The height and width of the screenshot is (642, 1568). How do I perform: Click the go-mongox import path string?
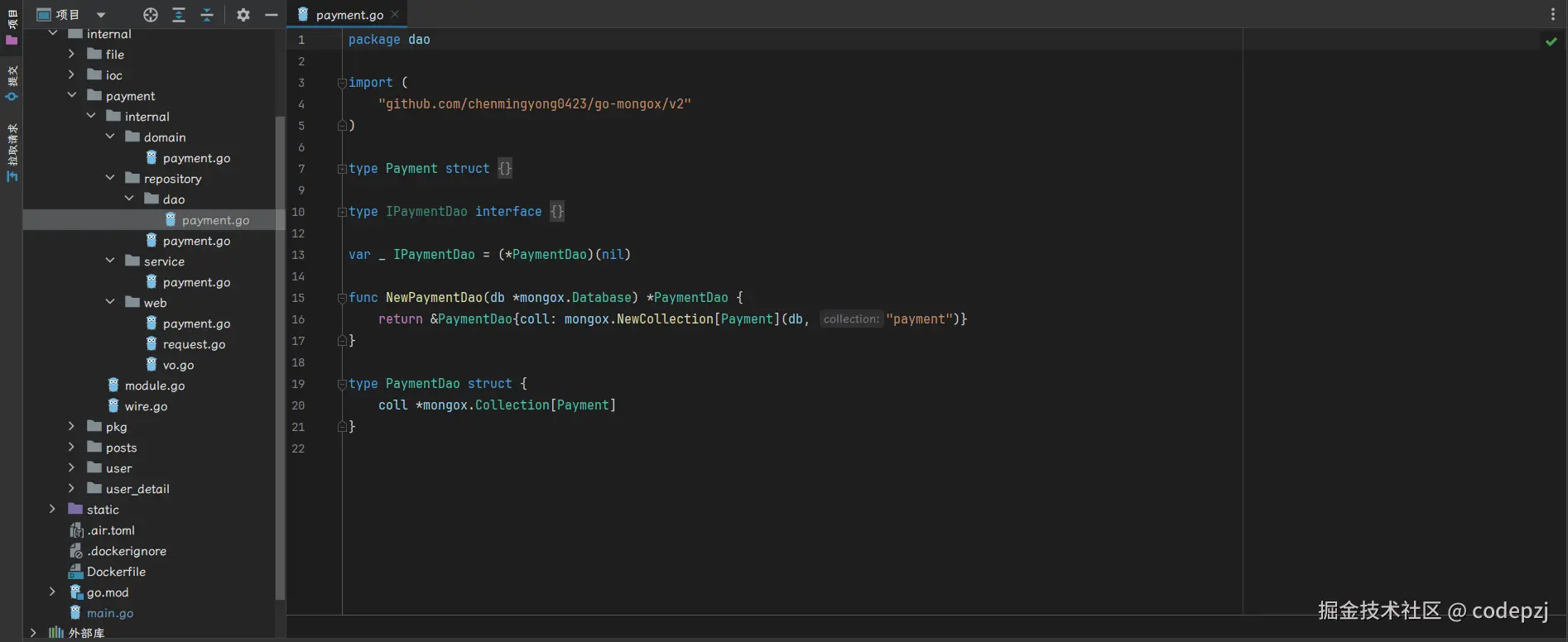coord(535,104)
